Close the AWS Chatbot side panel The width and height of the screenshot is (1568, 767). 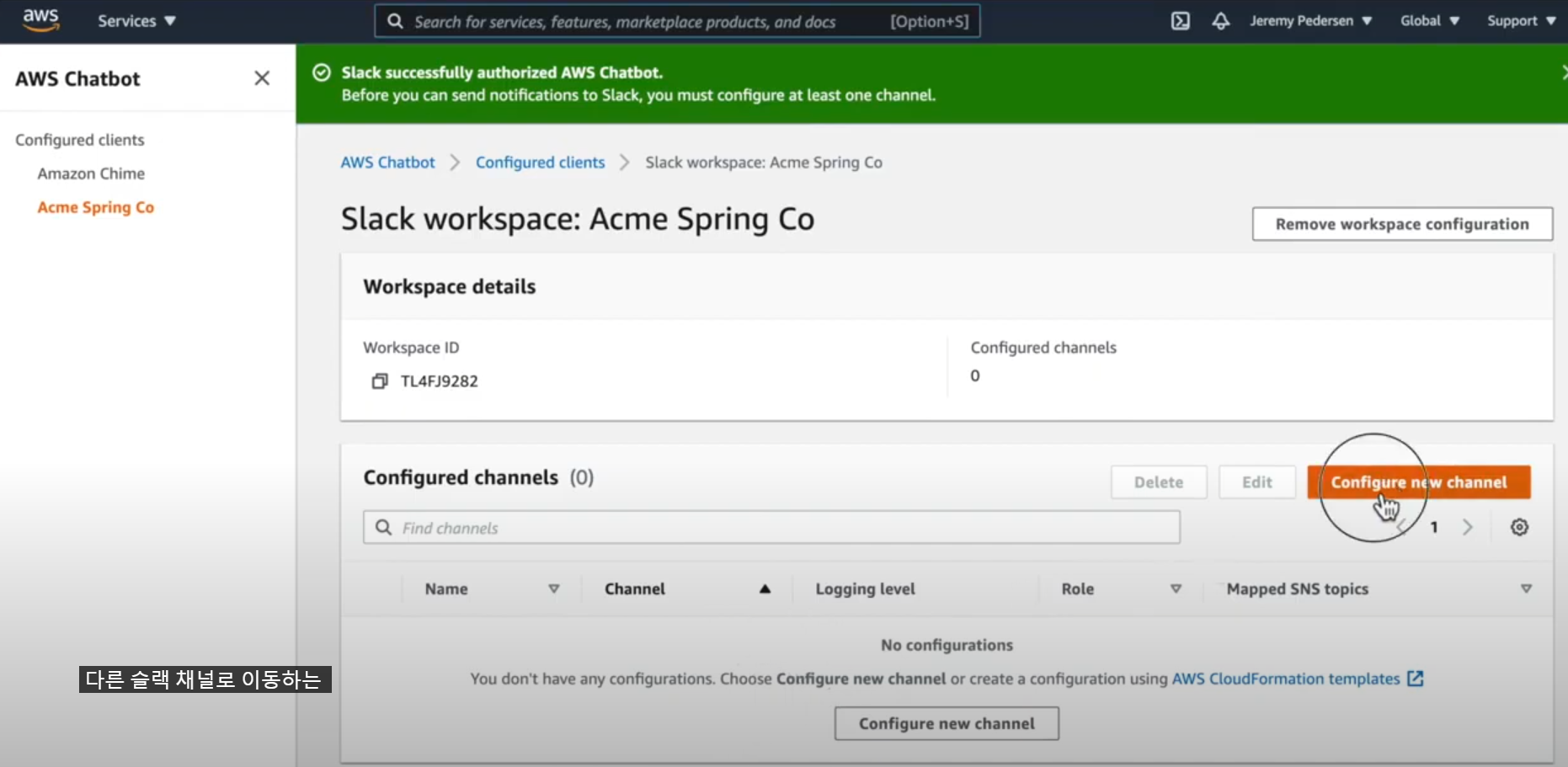[x=262, y=78]
